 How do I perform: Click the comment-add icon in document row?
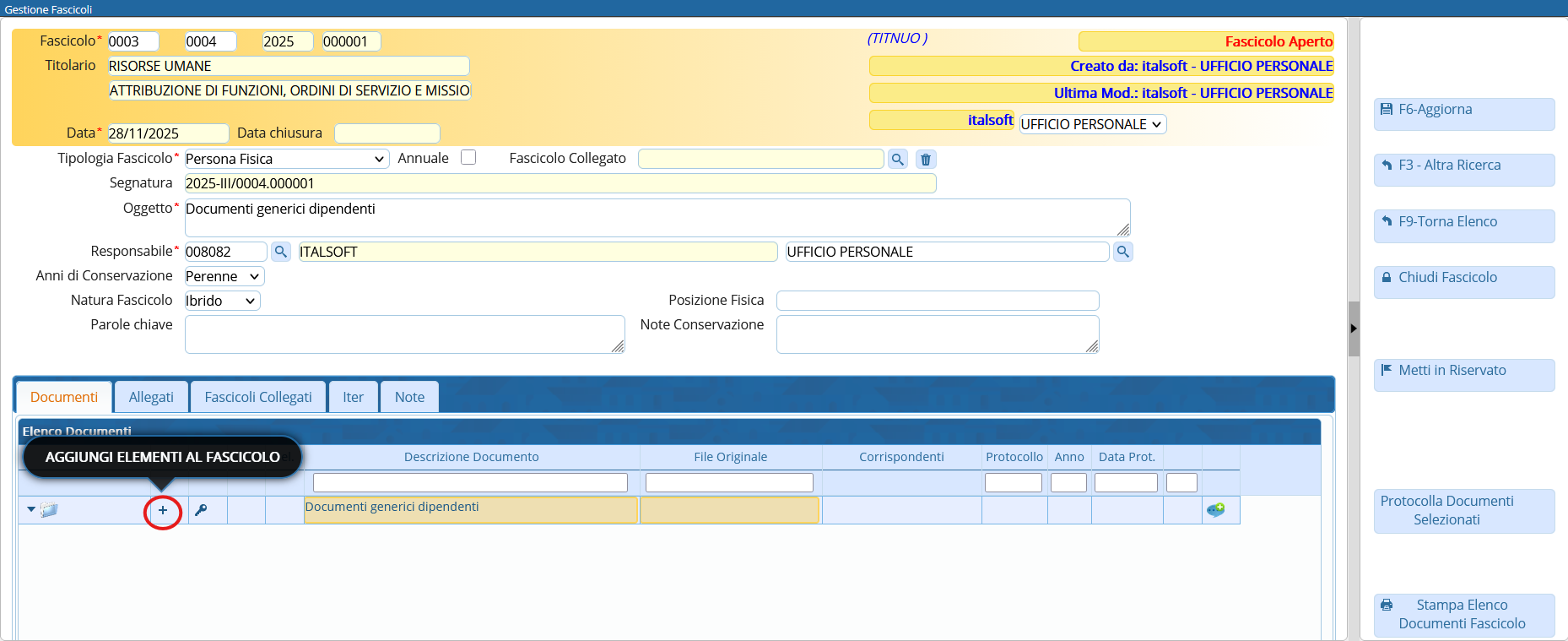pyautogui.click(x=1215, y=510)
